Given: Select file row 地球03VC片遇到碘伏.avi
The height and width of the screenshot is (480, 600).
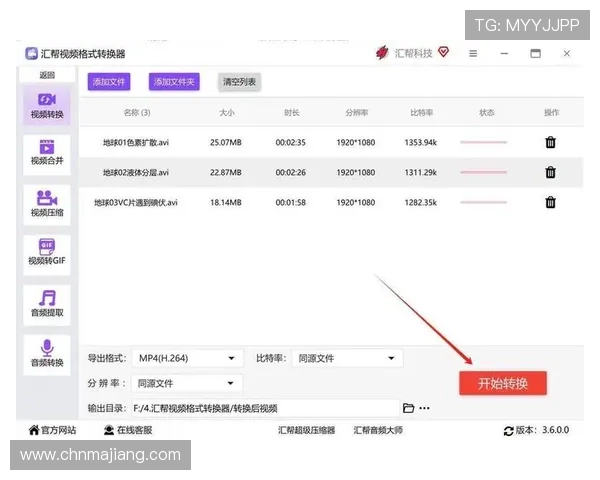Looking at the screenshot, I should [x=331, y=202].
